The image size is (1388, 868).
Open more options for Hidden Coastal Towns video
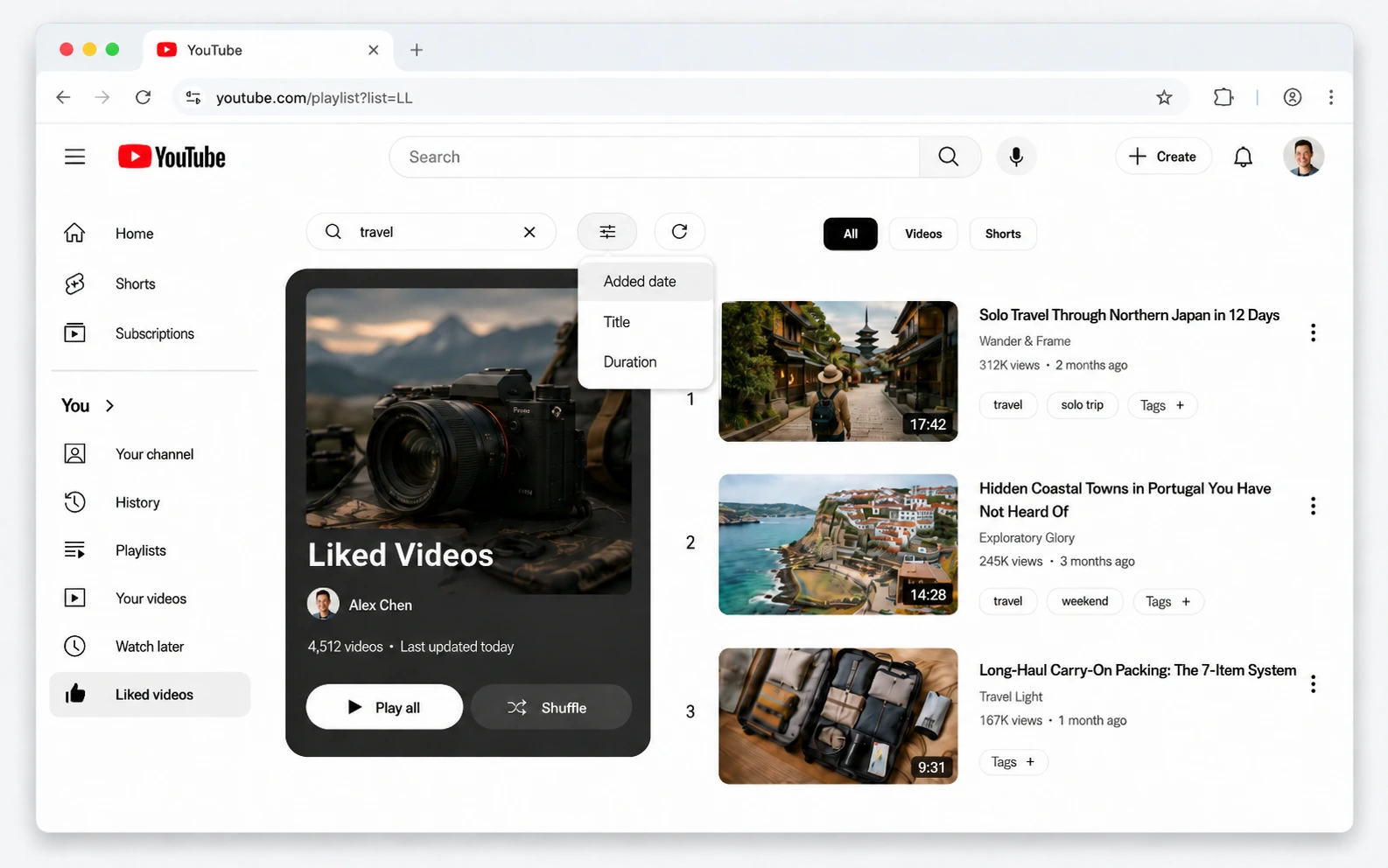[x=1313, y=506]
